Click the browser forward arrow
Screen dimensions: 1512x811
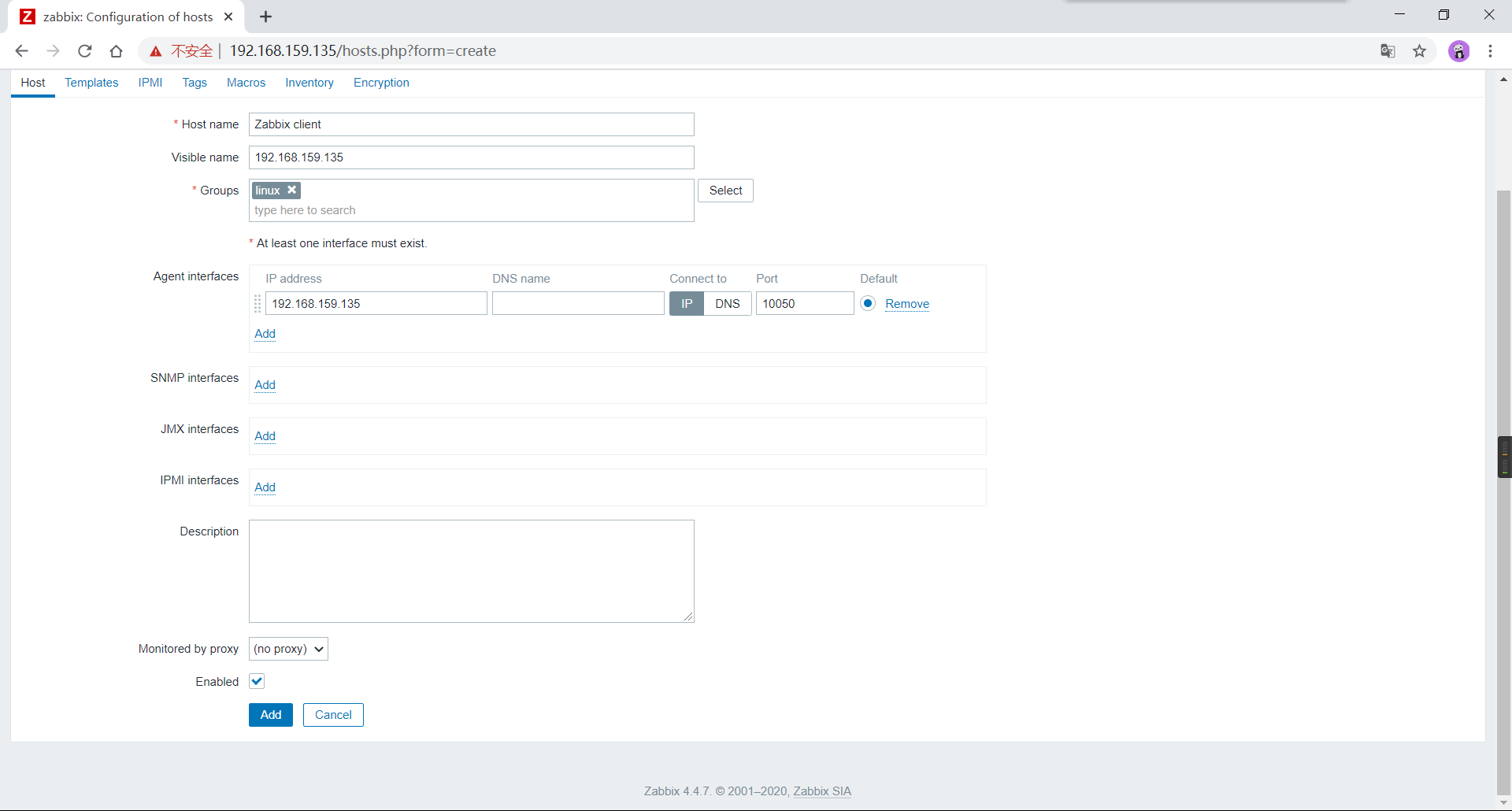(x=53, y=51)
